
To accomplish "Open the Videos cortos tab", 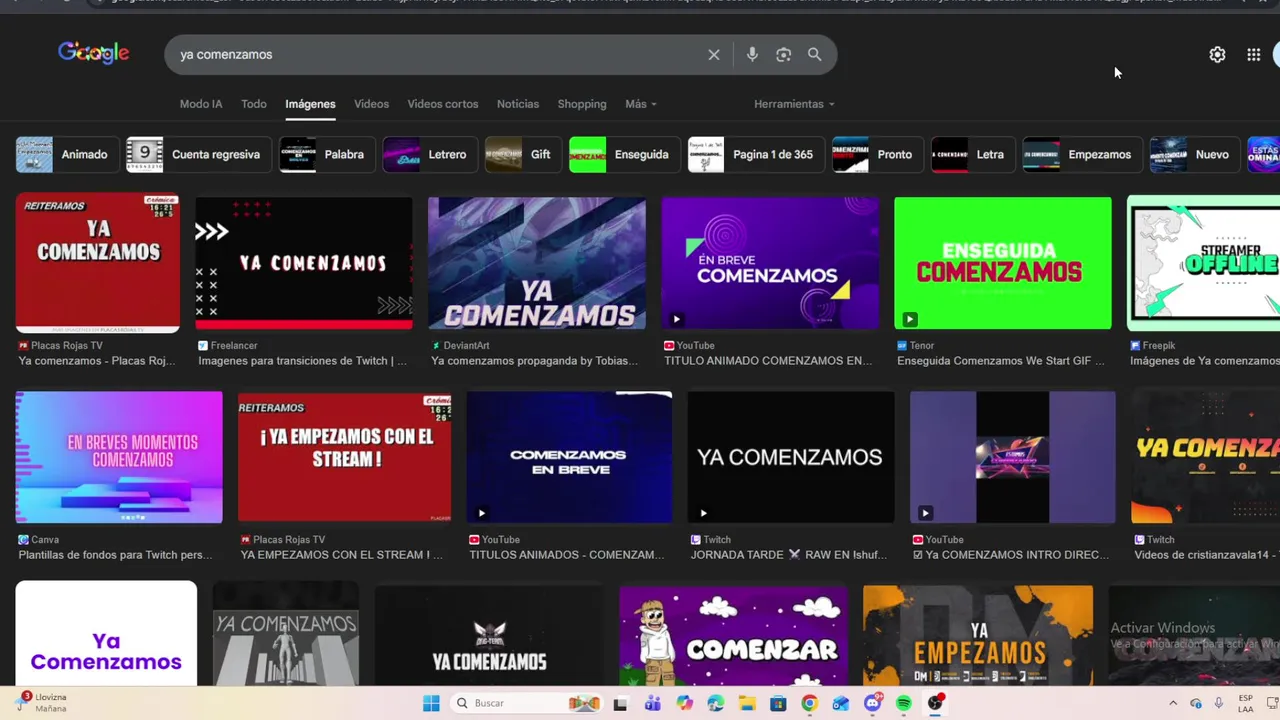I will [443, 104].
